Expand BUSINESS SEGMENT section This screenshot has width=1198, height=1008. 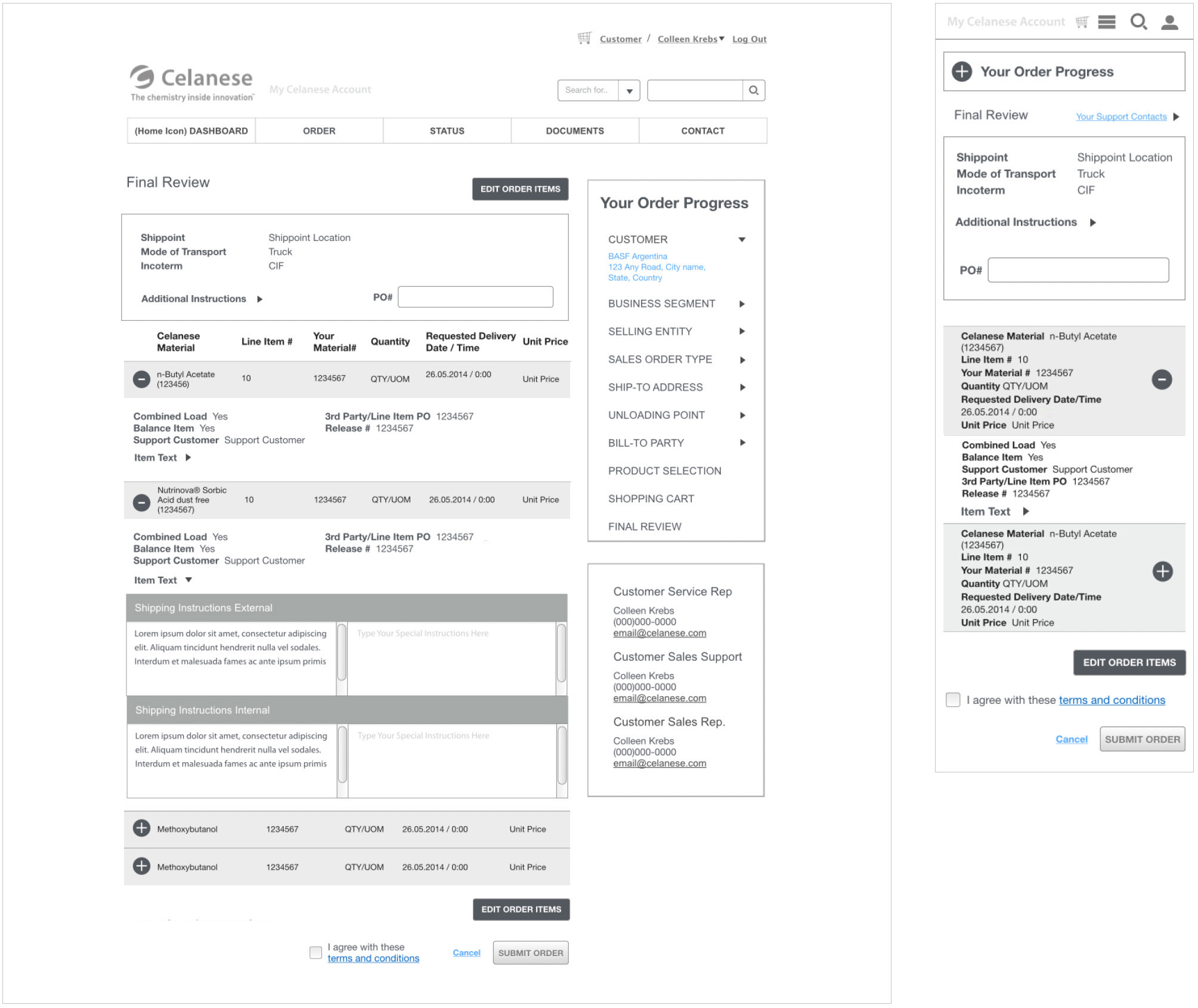coord(742,304)
